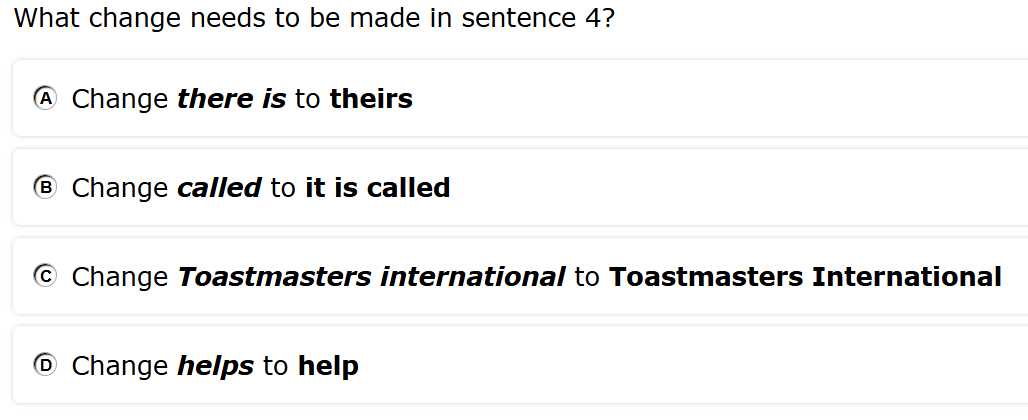1028x420 pixels.
Task: Select the circled A answer bubble
Action: (x=45, y=98)
